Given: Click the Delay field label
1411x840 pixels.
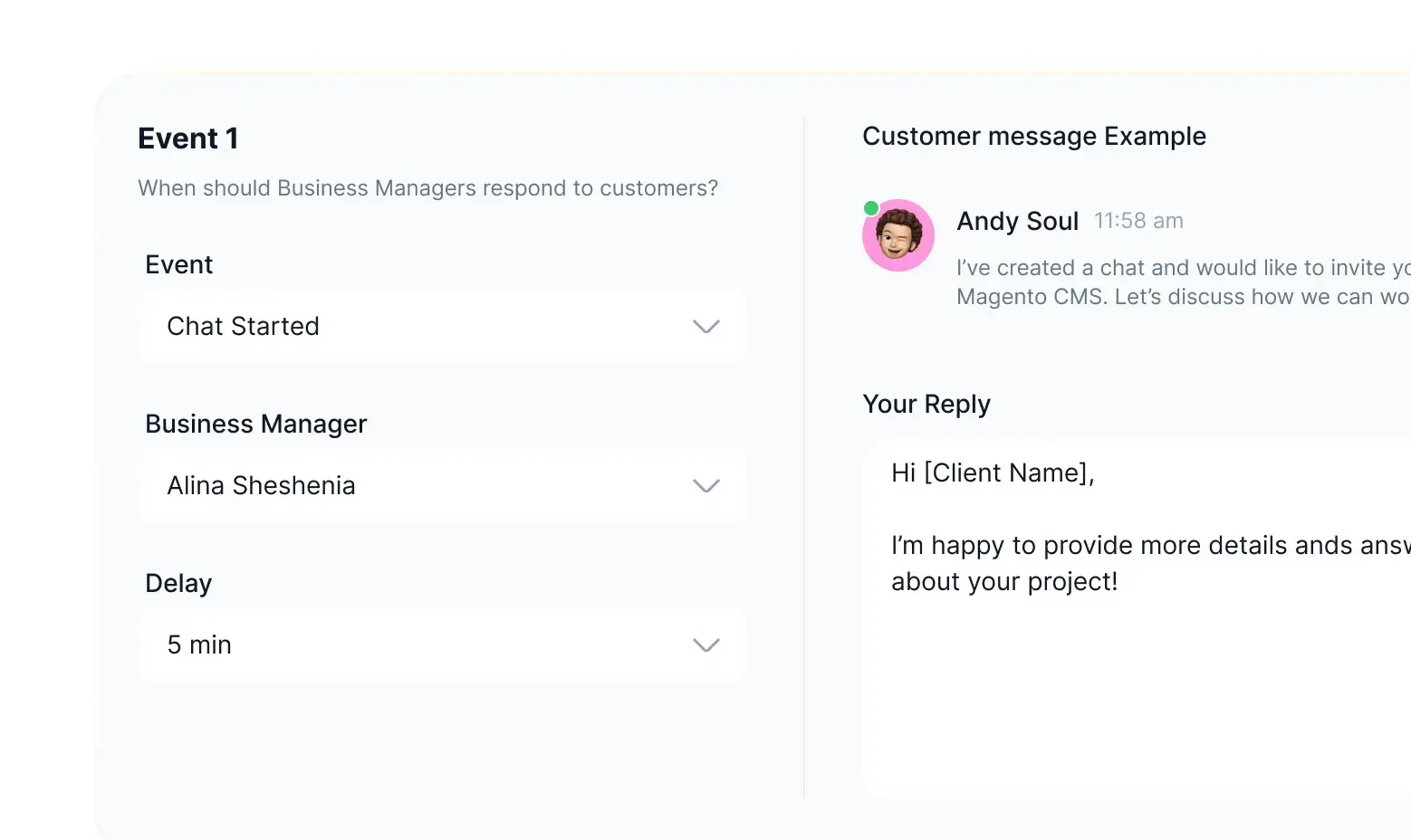Looking at the screenshot, I should (178, 583).
